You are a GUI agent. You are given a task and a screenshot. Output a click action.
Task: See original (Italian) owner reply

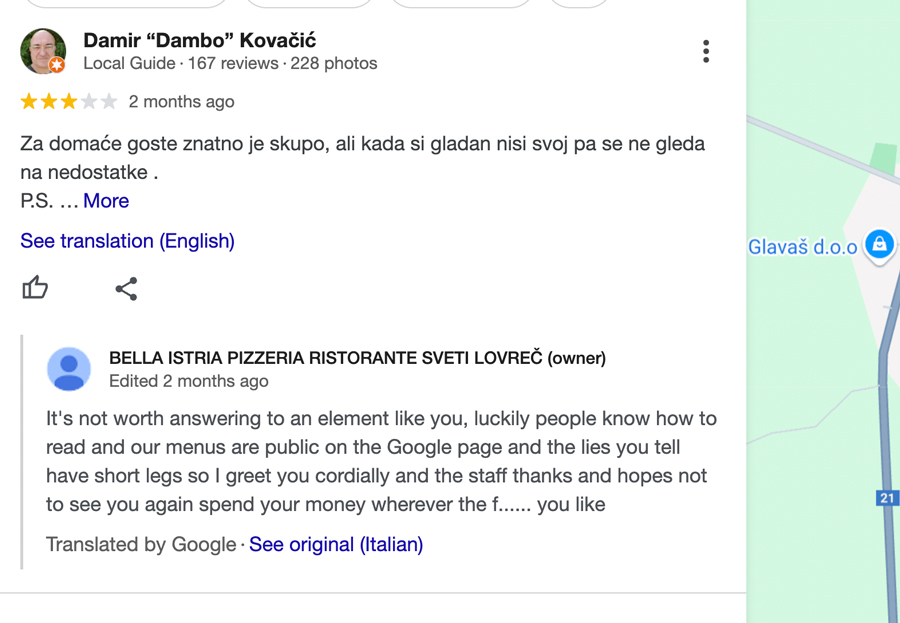click(x=336, y=544)
